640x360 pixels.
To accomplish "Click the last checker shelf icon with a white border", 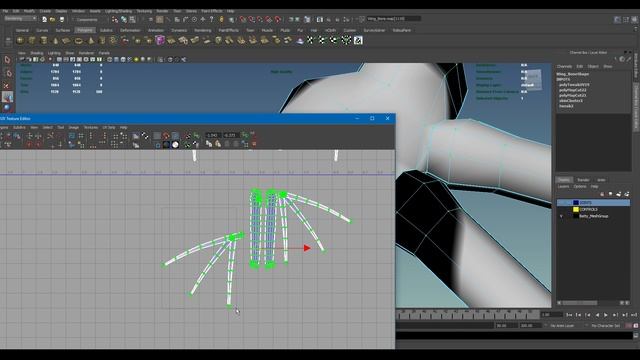I will 358,40.
